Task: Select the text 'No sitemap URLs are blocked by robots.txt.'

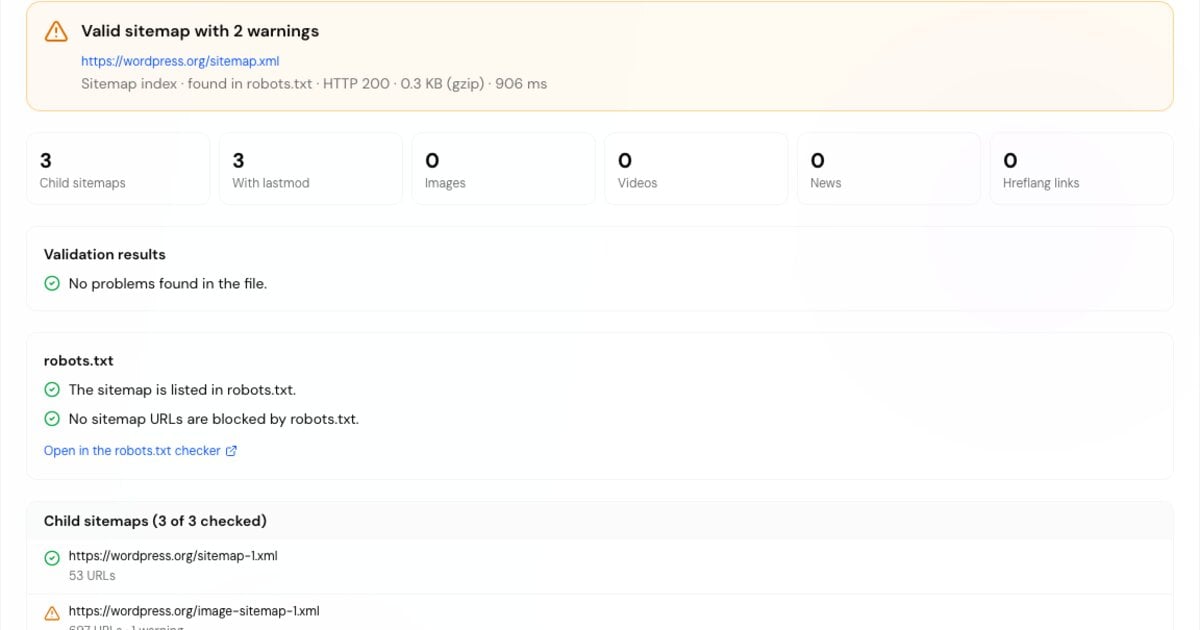Action: tap(213, 419)
